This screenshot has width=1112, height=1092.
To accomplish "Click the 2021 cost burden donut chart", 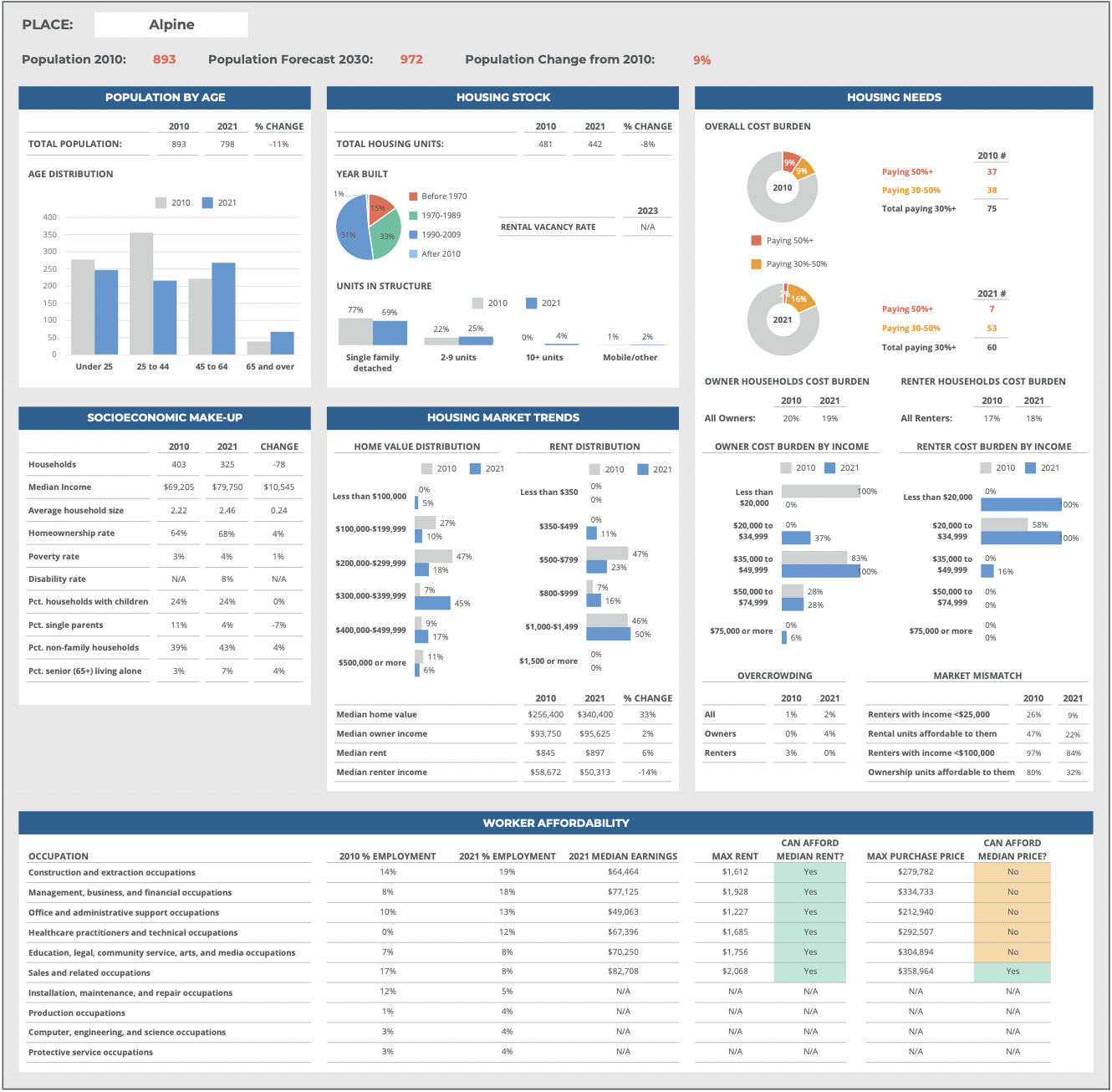I will point(783,319).
